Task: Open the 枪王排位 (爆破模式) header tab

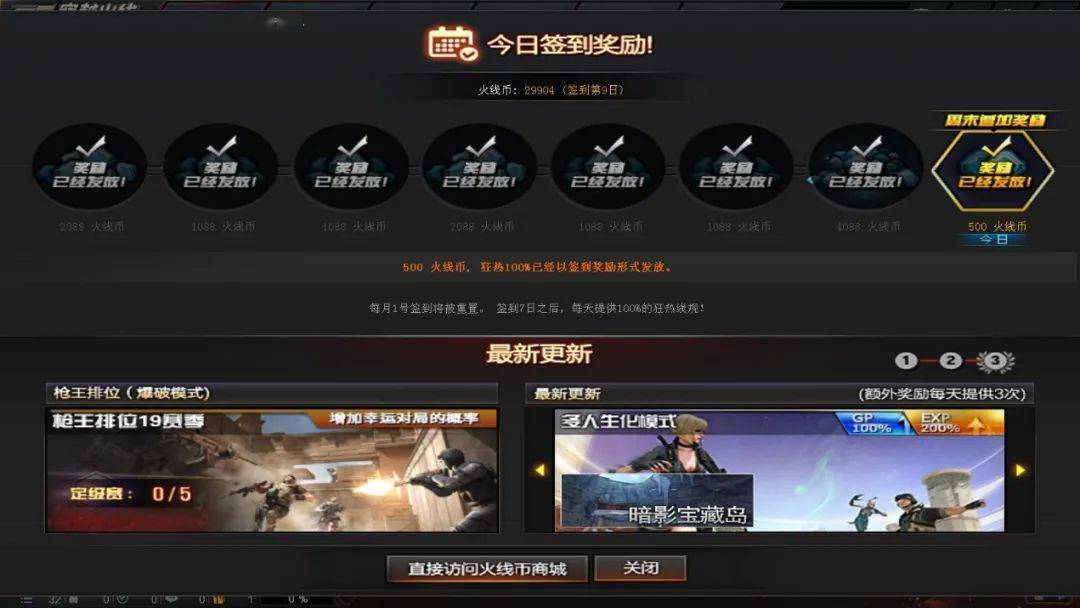Action: point(271,393)
